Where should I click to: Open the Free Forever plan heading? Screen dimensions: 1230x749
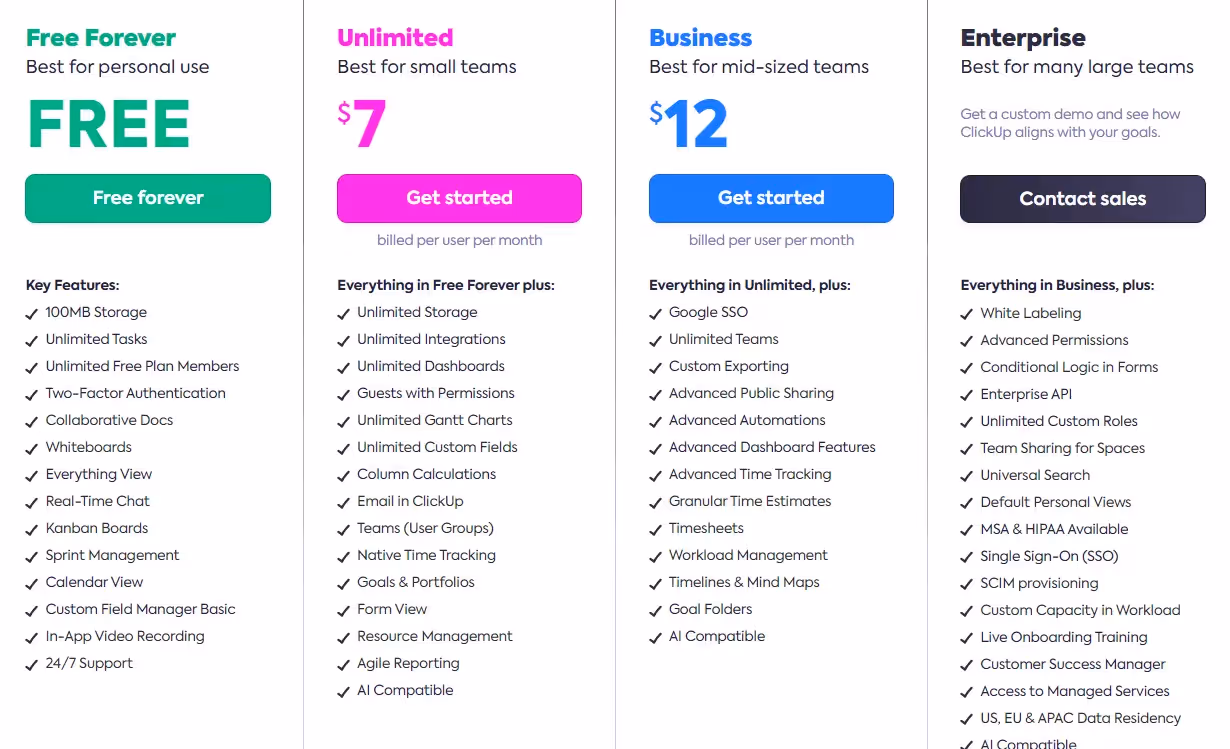[x=100, y=37]
